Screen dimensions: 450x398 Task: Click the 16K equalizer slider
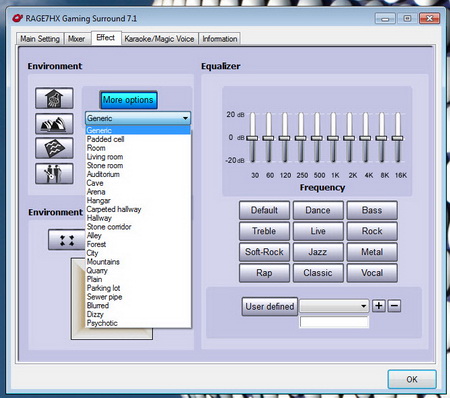pyautogui.click(x=397, y=138)
